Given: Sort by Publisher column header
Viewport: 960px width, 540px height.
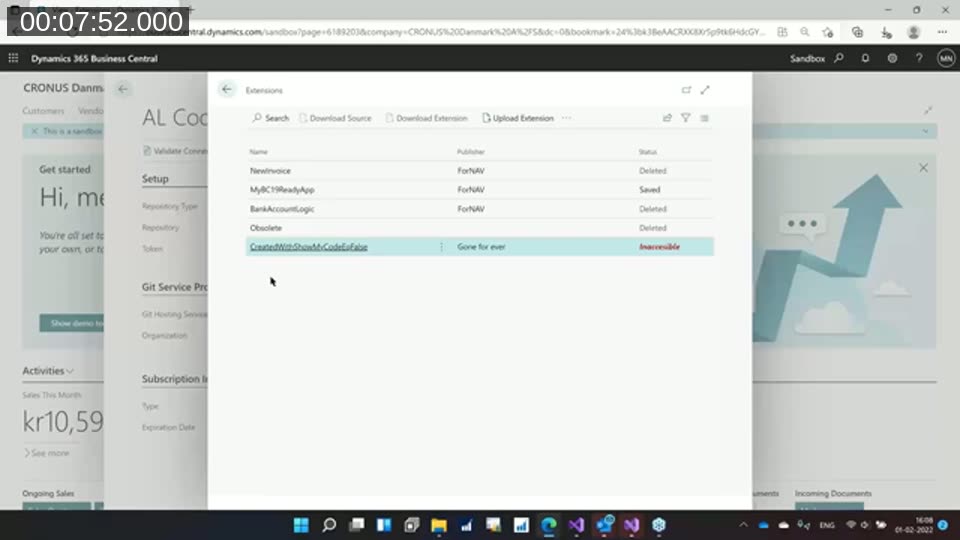Looking at the screenshot, I should point(471,152).
